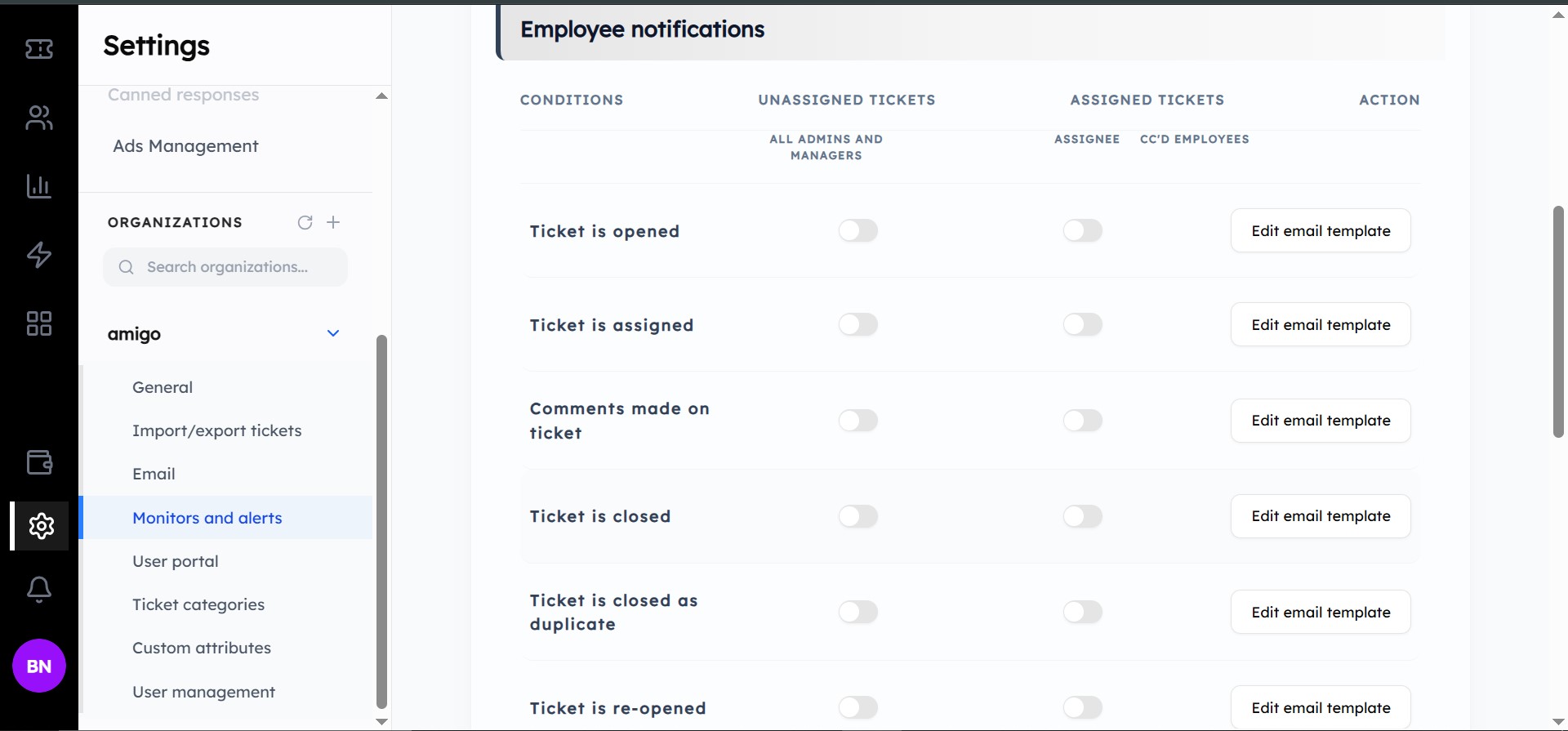Enable notifications for Comments made on ticket

858,421
